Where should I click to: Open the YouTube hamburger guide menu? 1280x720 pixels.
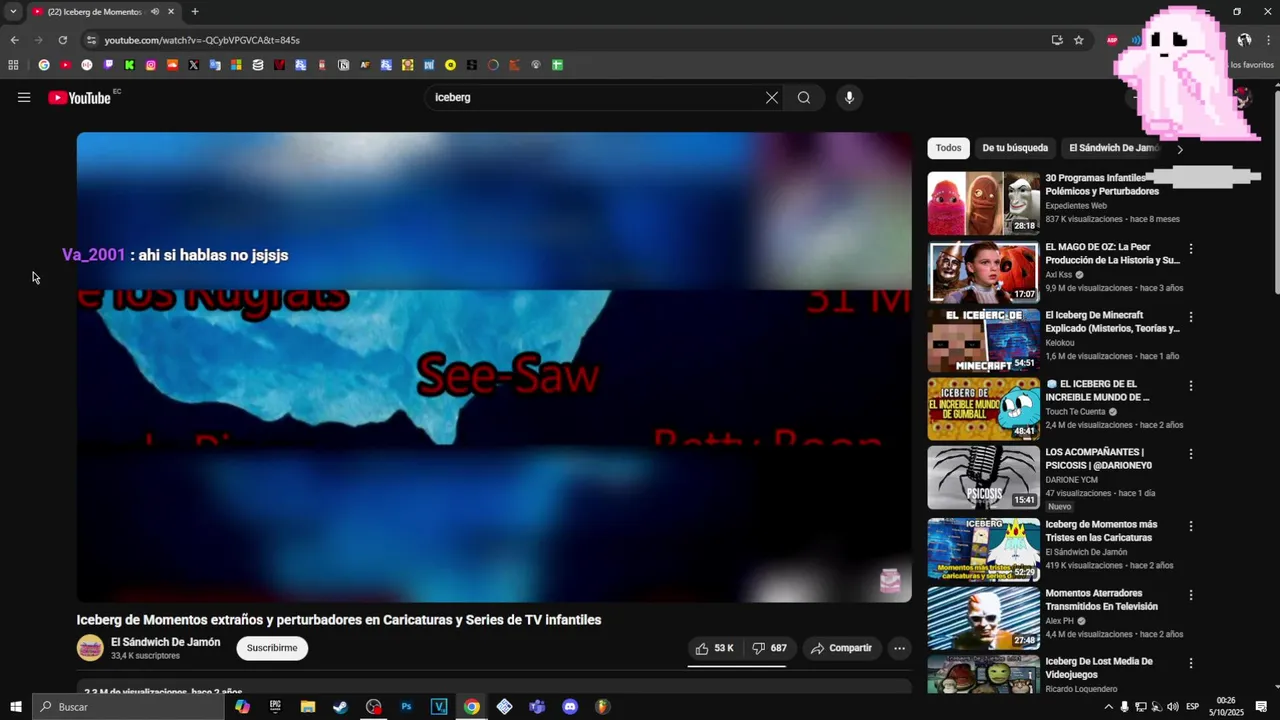tap(24, 97)
